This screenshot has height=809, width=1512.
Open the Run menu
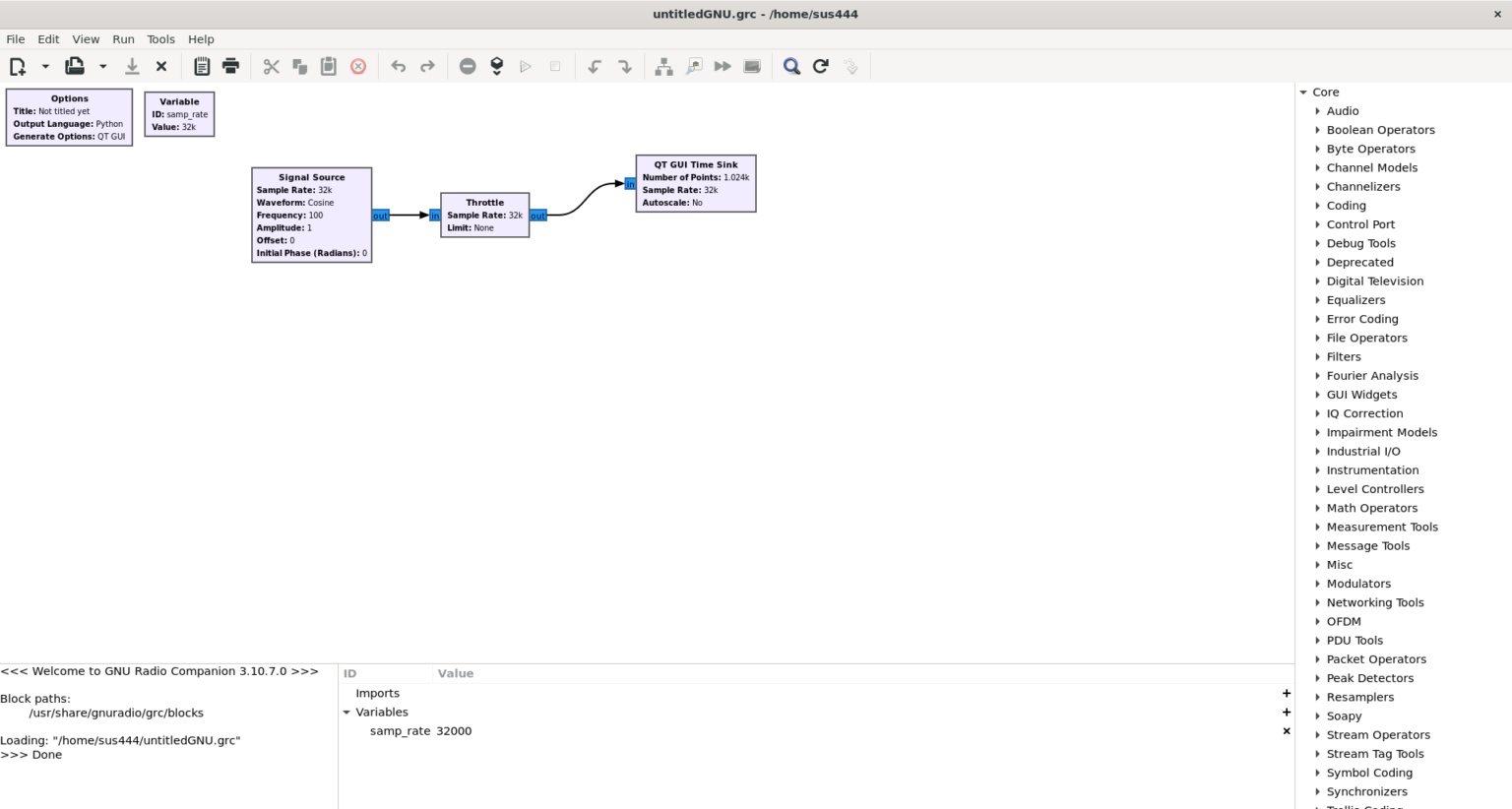(123, 39)
